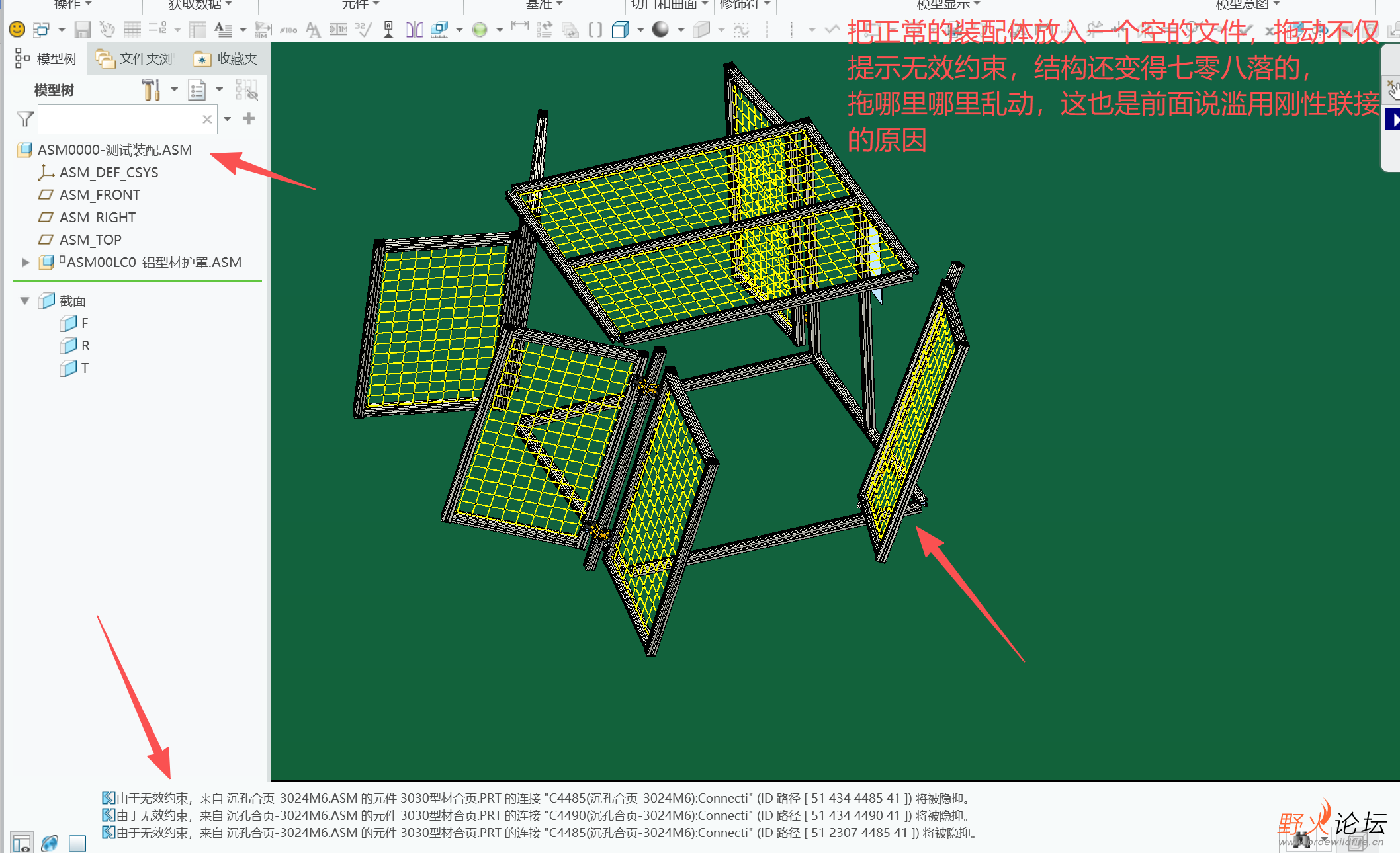Viewport: 1400px width, 853px height.
Task: Click the browser globe icon in status bar
Action: coord(50,843)
